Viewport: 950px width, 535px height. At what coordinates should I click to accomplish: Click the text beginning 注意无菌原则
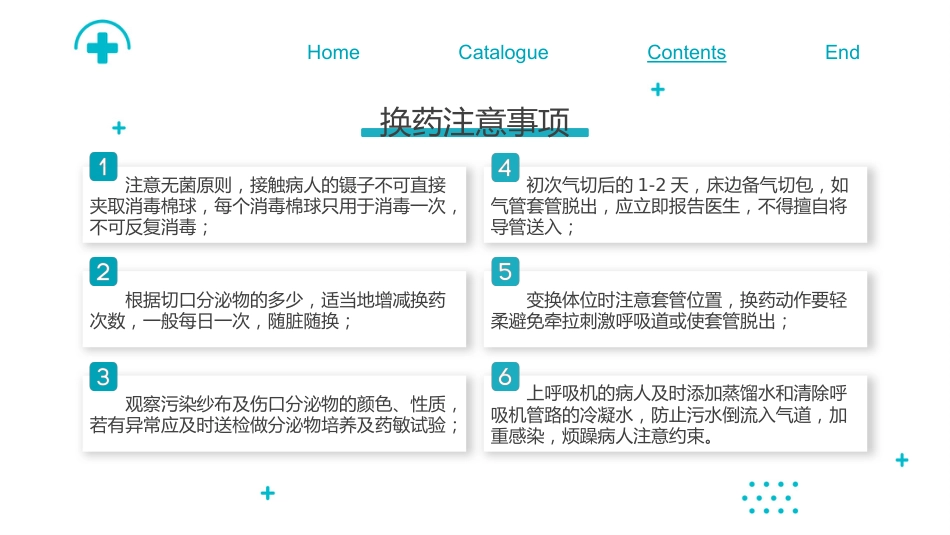pos(274,206)
